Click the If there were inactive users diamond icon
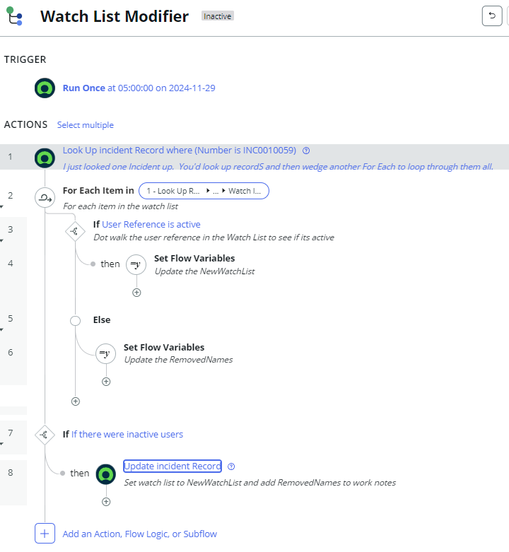Image resolution: width=509 pixels, height=552 pixels. pyautogui.click(x=45, y=435)
